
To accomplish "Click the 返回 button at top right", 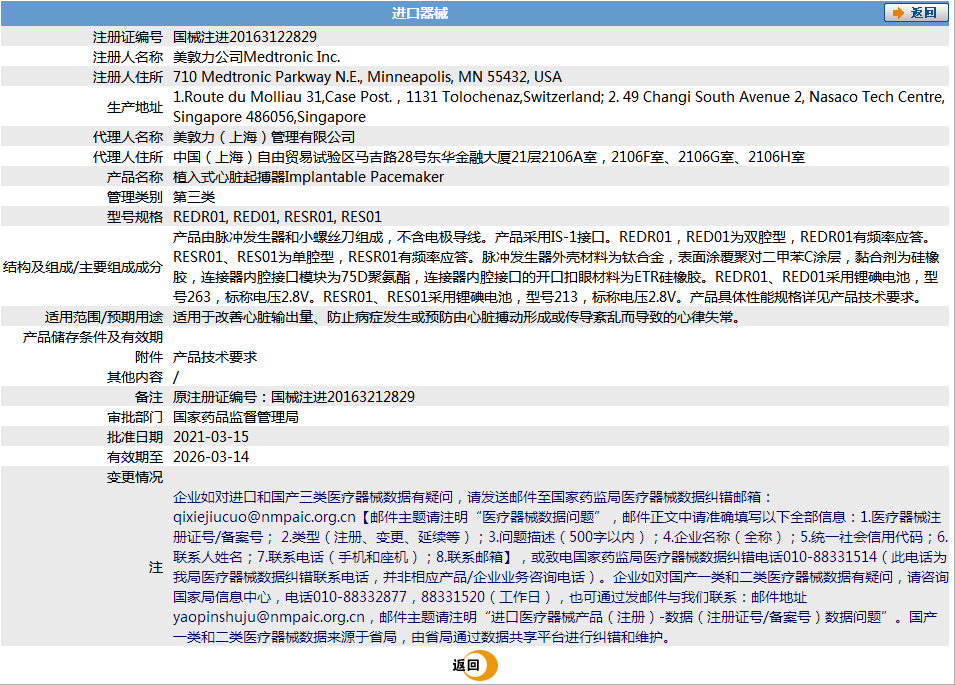I will click(915, 13).
